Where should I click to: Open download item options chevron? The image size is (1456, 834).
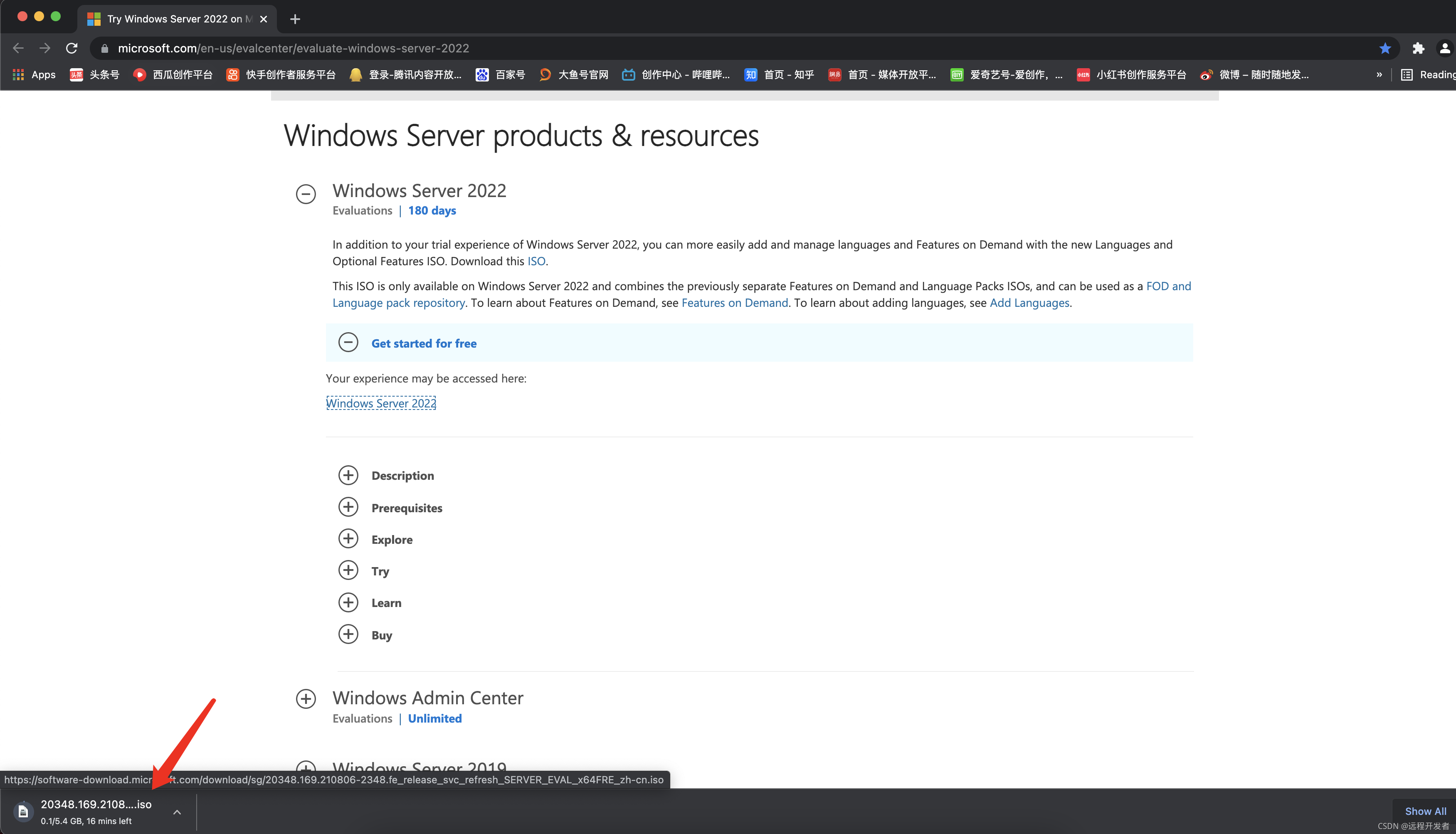point(177,812)
